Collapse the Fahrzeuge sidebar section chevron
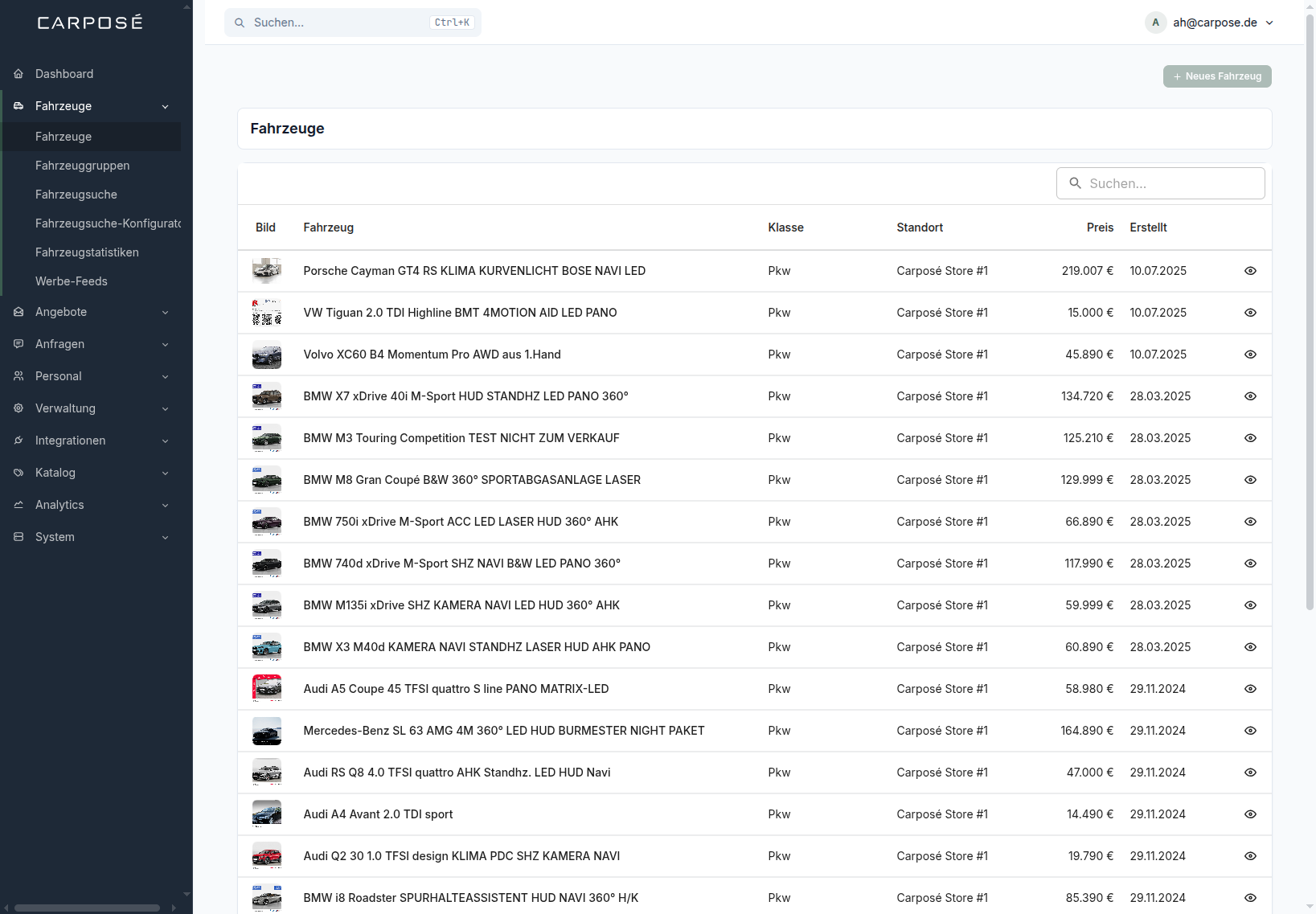Screen dimensions: 1316x914 pos(166,106)
